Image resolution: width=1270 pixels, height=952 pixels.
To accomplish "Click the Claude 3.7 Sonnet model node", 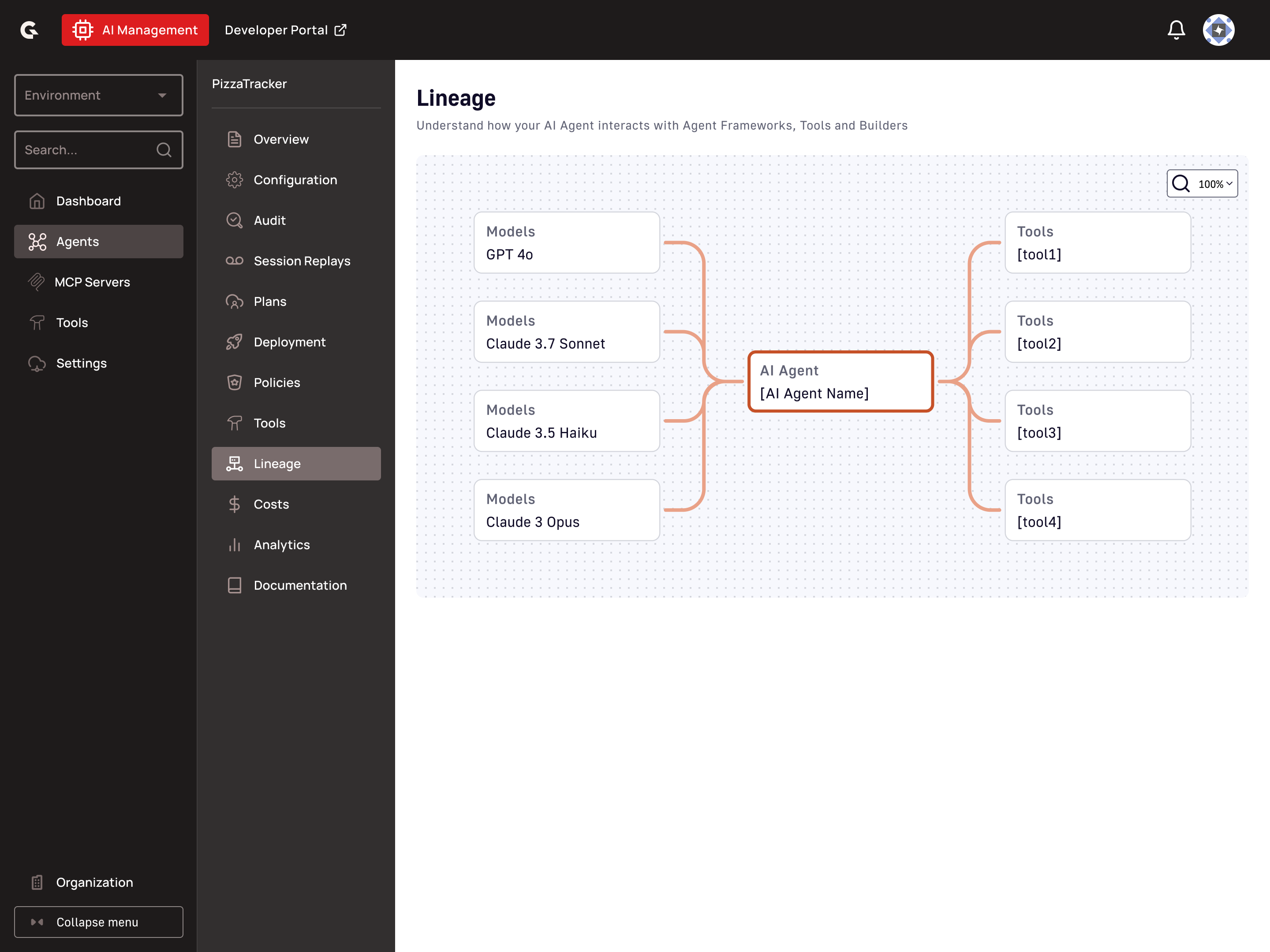I will tap(567, 332).
